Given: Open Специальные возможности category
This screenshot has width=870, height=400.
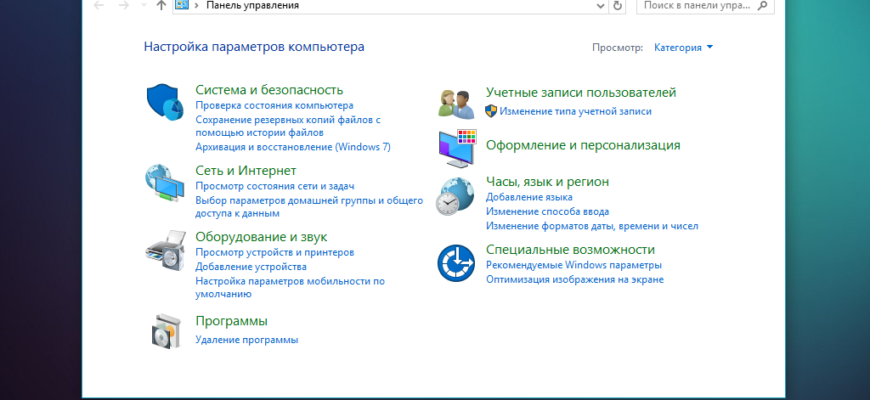Looking at the screenshot, I should click(570, 250).
